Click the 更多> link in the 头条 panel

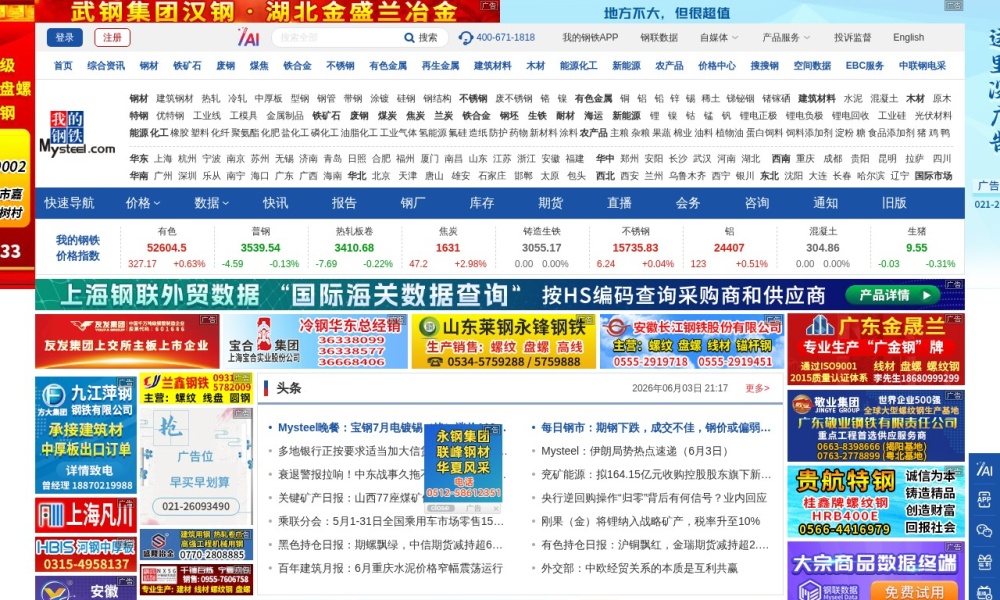coord(758,388)
